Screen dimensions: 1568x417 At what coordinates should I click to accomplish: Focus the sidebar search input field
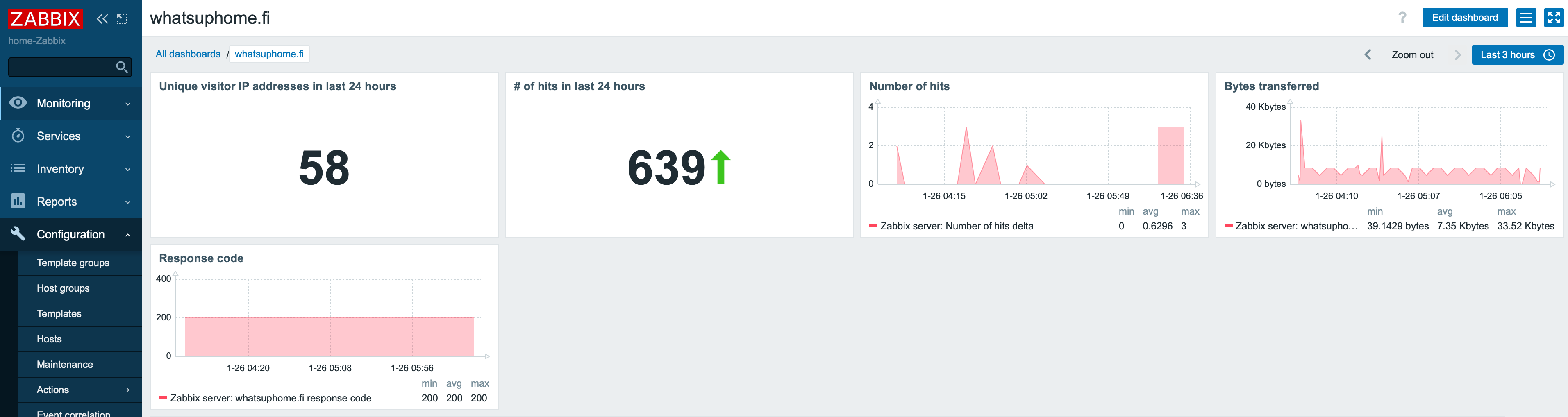(x=61, y=67)
